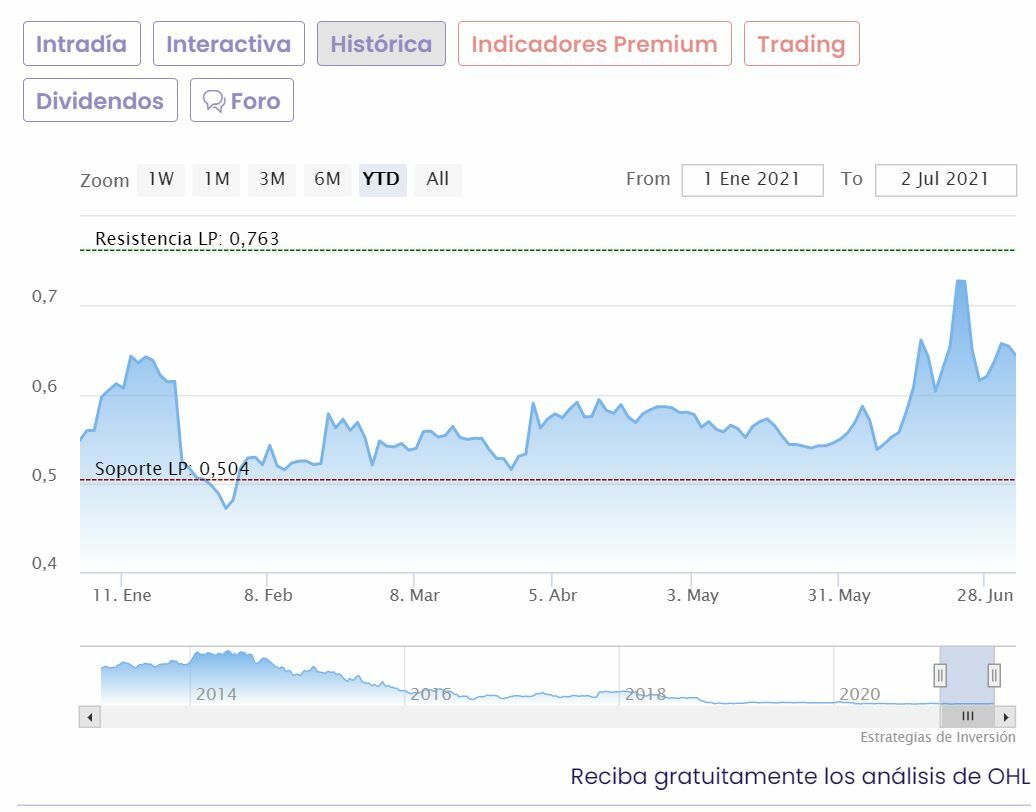The width and height of the screenshot is (1036, 812).
Task: Open Indicadores Premium tab
Action: [594, 44]
